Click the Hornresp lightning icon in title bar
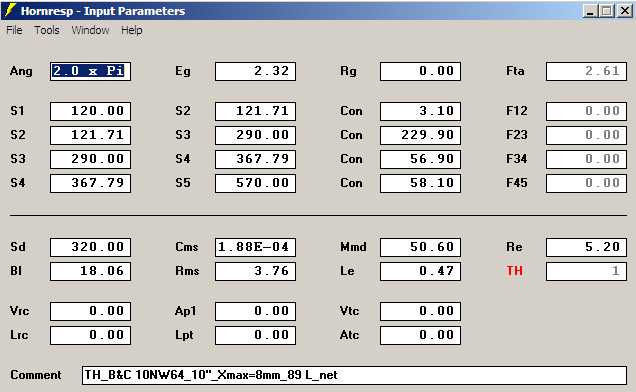 10,10
